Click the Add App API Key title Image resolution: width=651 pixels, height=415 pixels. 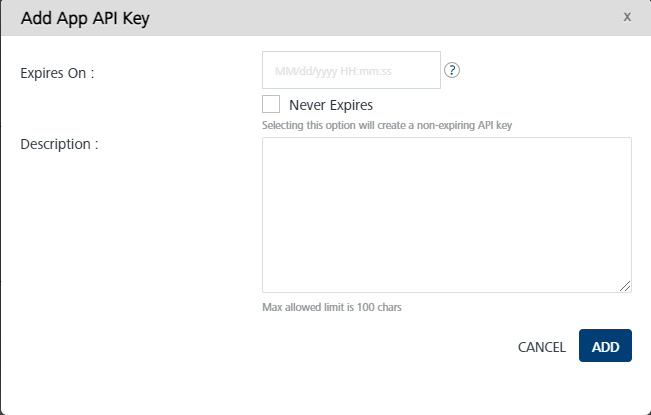[85, 18]
